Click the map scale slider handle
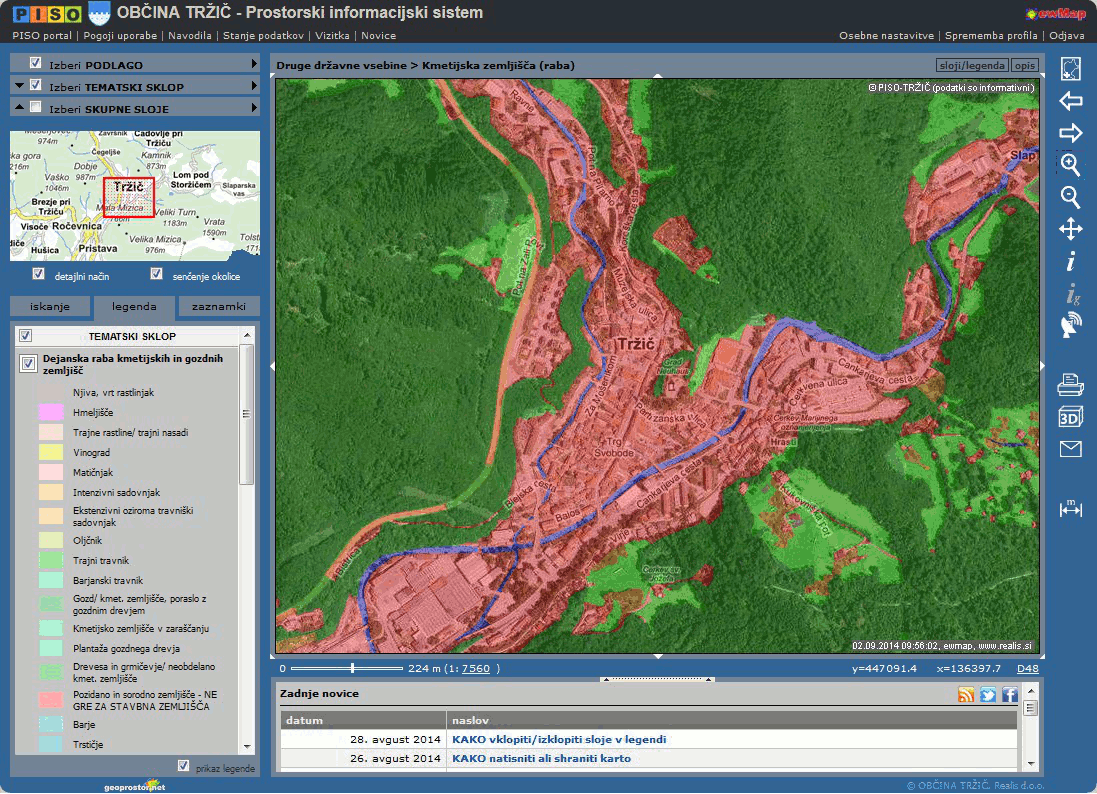The width and height of the screenshot is (1097, 794). [x=352, y=668]
